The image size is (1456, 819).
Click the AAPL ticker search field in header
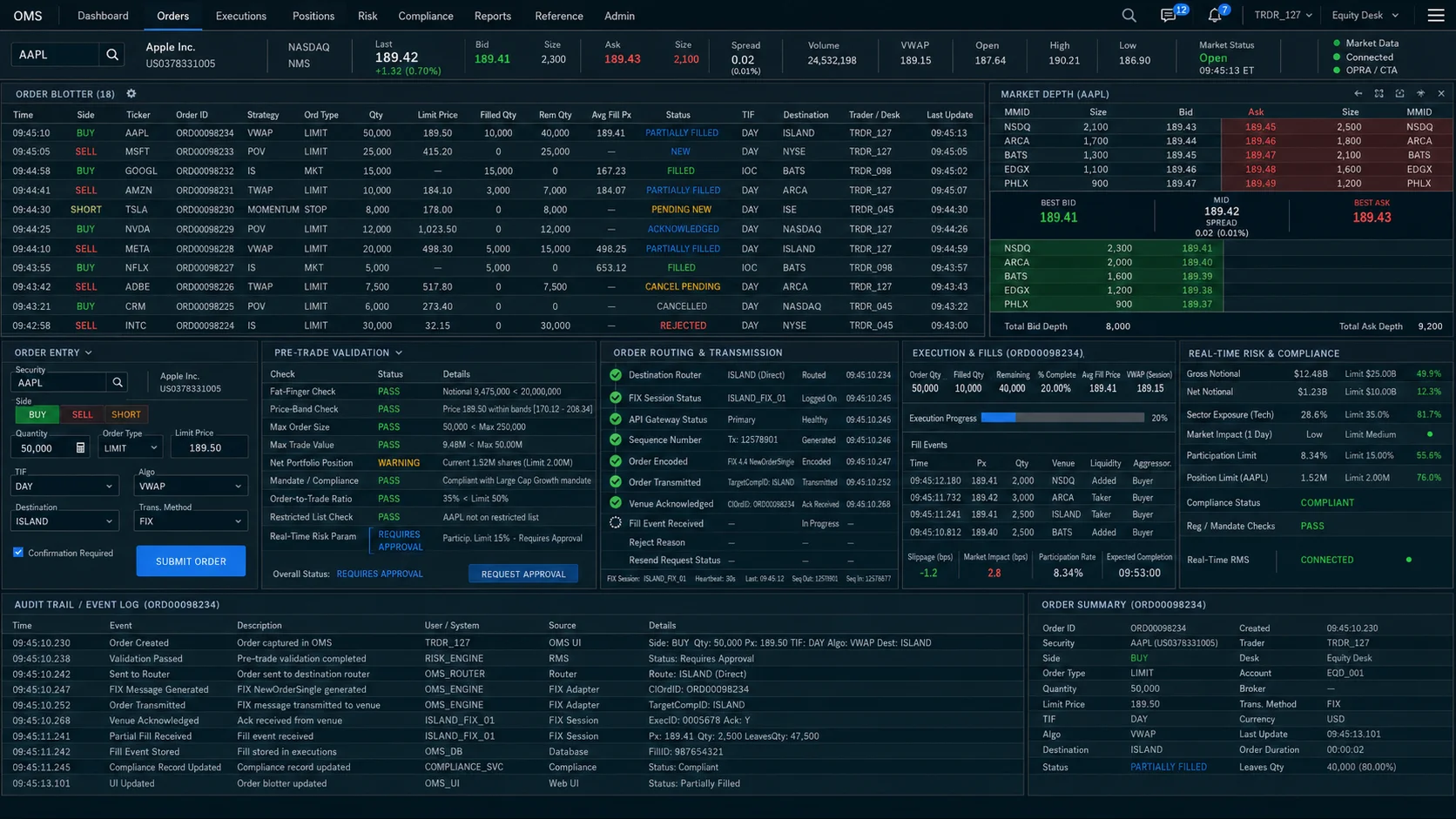point(56,55)
